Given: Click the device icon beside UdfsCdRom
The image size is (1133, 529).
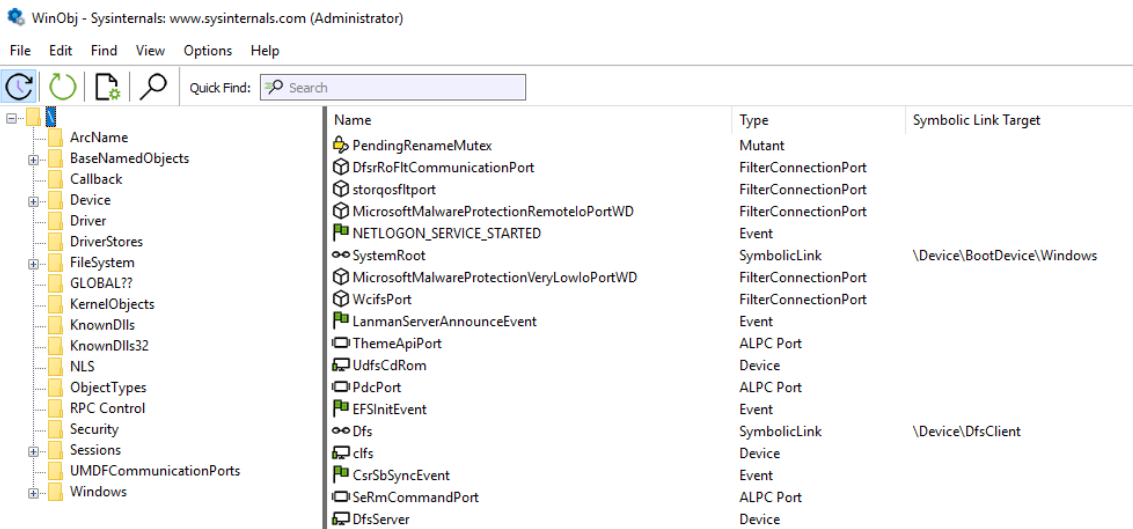Looking at the screenshot, I should pyautogui.click(x=340, y=366).
